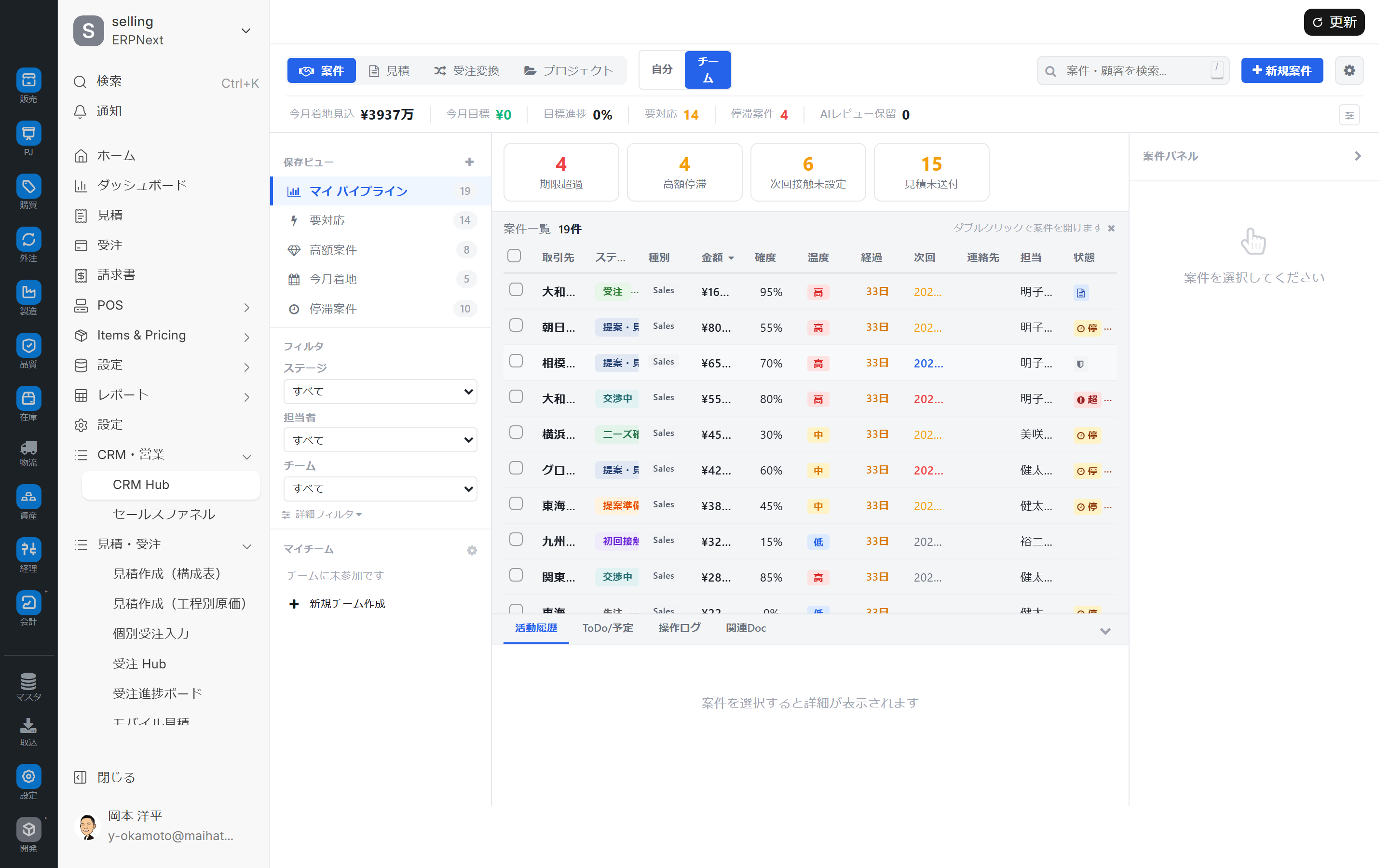The image size is (1389, 868).
Task: Open the 担当者 filter dropdown
Action: tap(380, 440)
